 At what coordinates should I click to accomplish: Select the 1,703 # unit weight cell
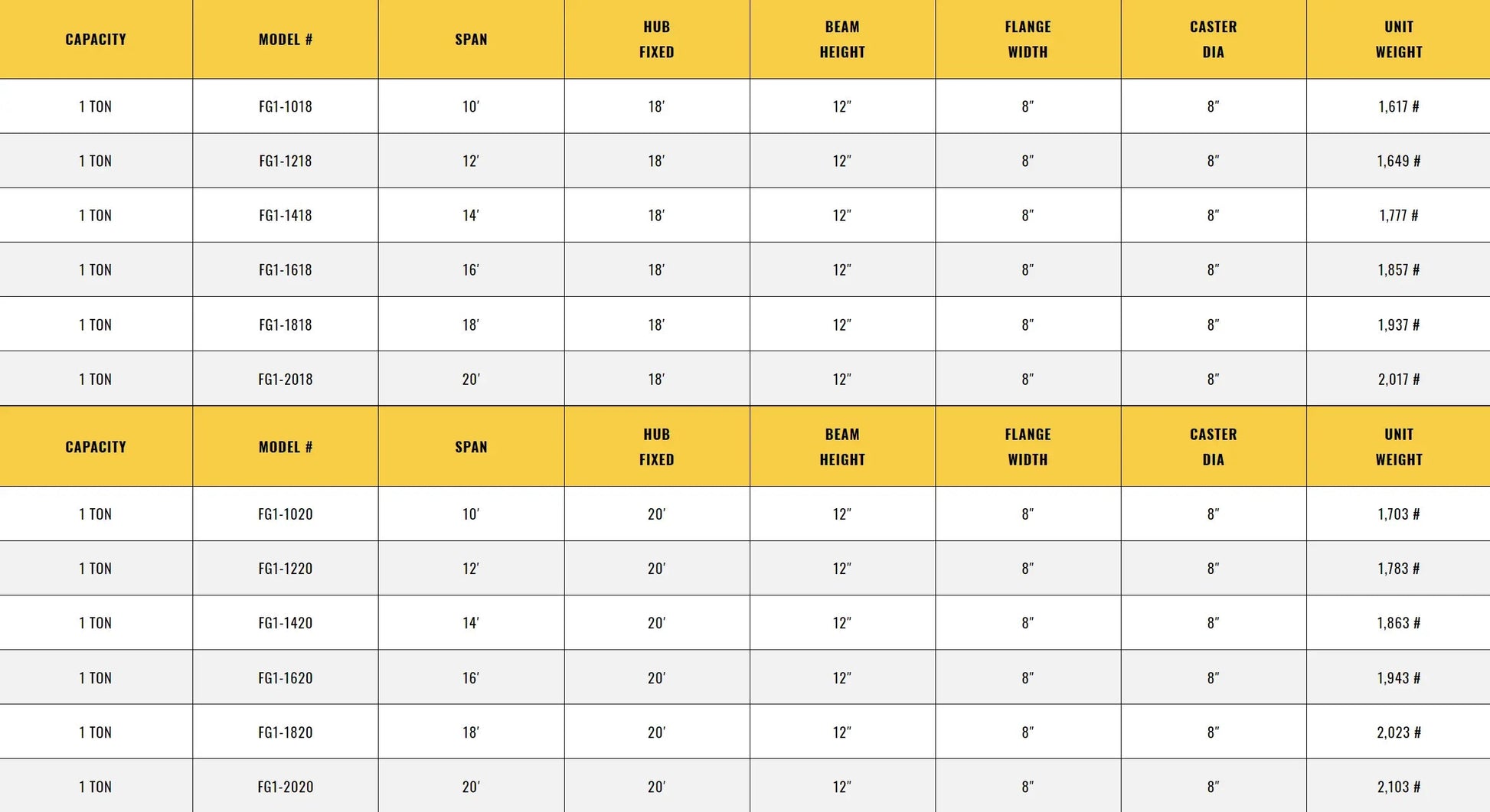pyautogui.click(x=1398, y=514)
